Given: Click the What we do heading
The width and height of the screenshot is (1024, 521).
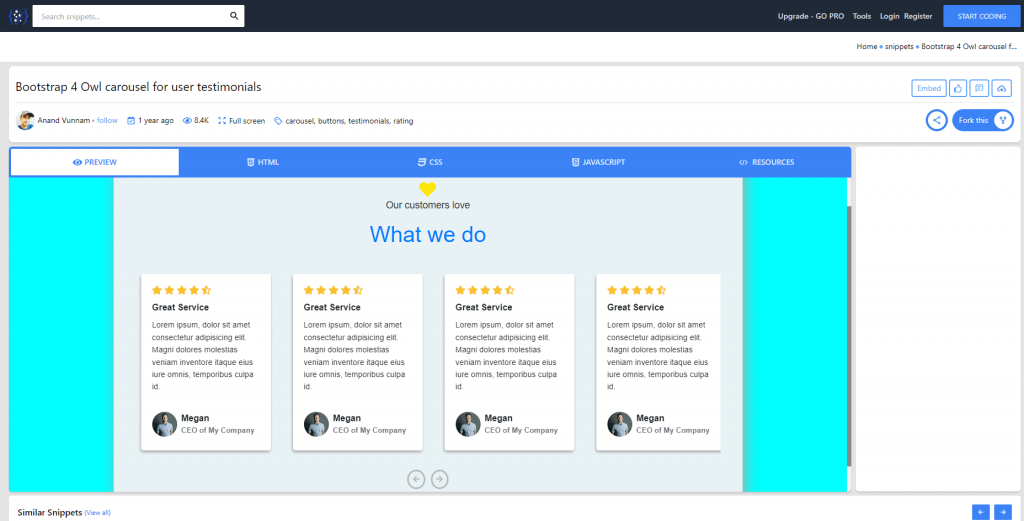Looking at the screenshot, I should pyautogui.click(x=428, y=234).
